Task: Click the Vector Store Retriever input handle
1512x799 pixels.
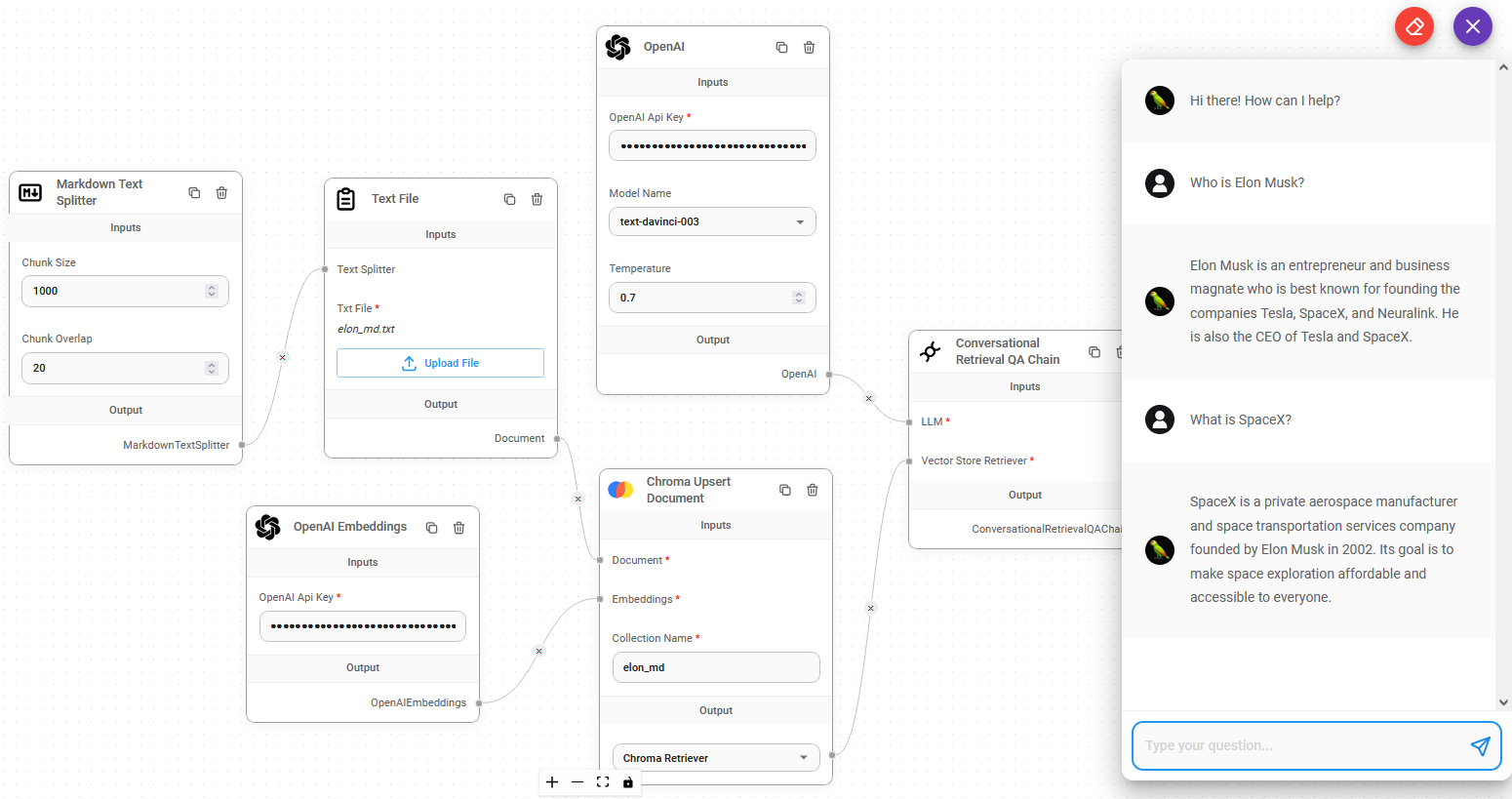Action: (909, 460)
